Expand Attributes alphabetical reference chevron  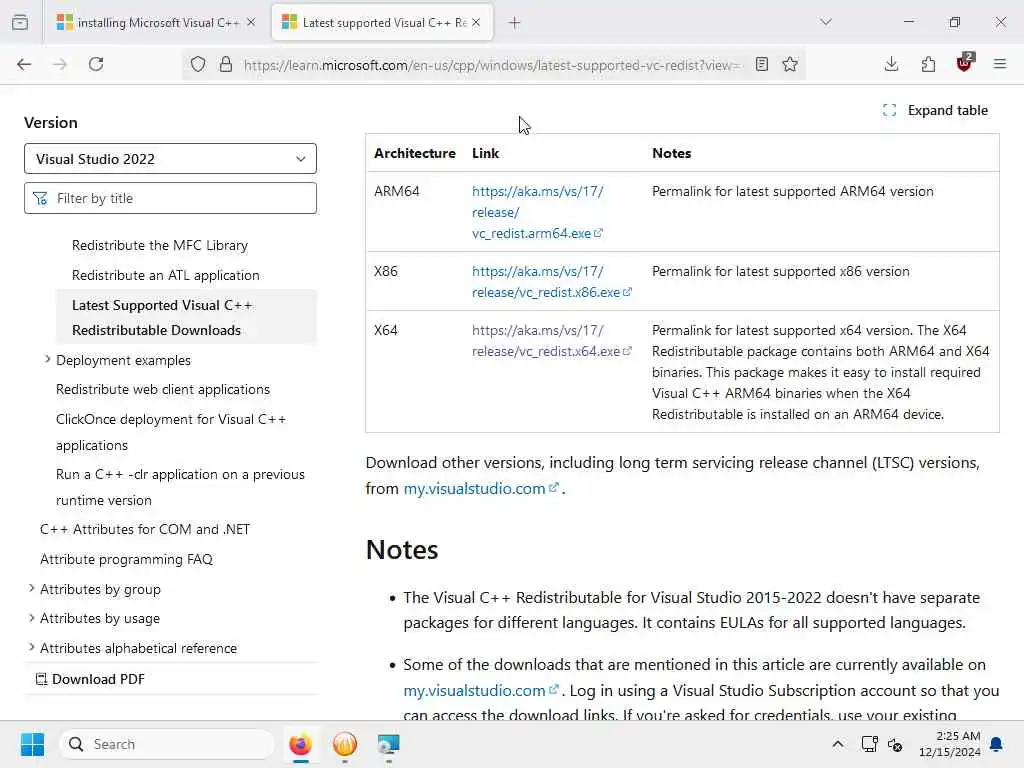coord(31,647)
